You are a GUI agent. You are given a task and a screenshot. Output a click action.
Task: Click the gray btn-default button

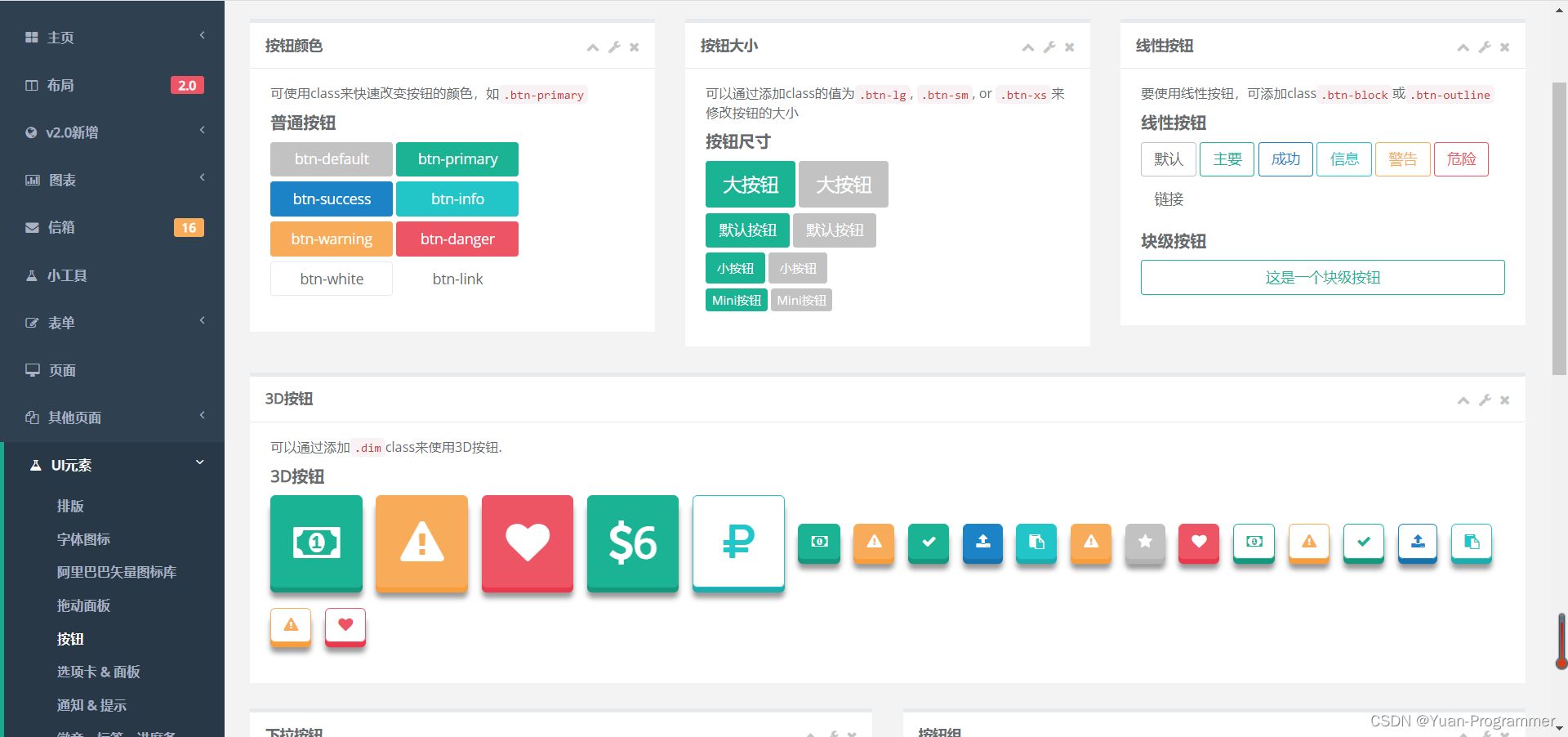(332, 159)
